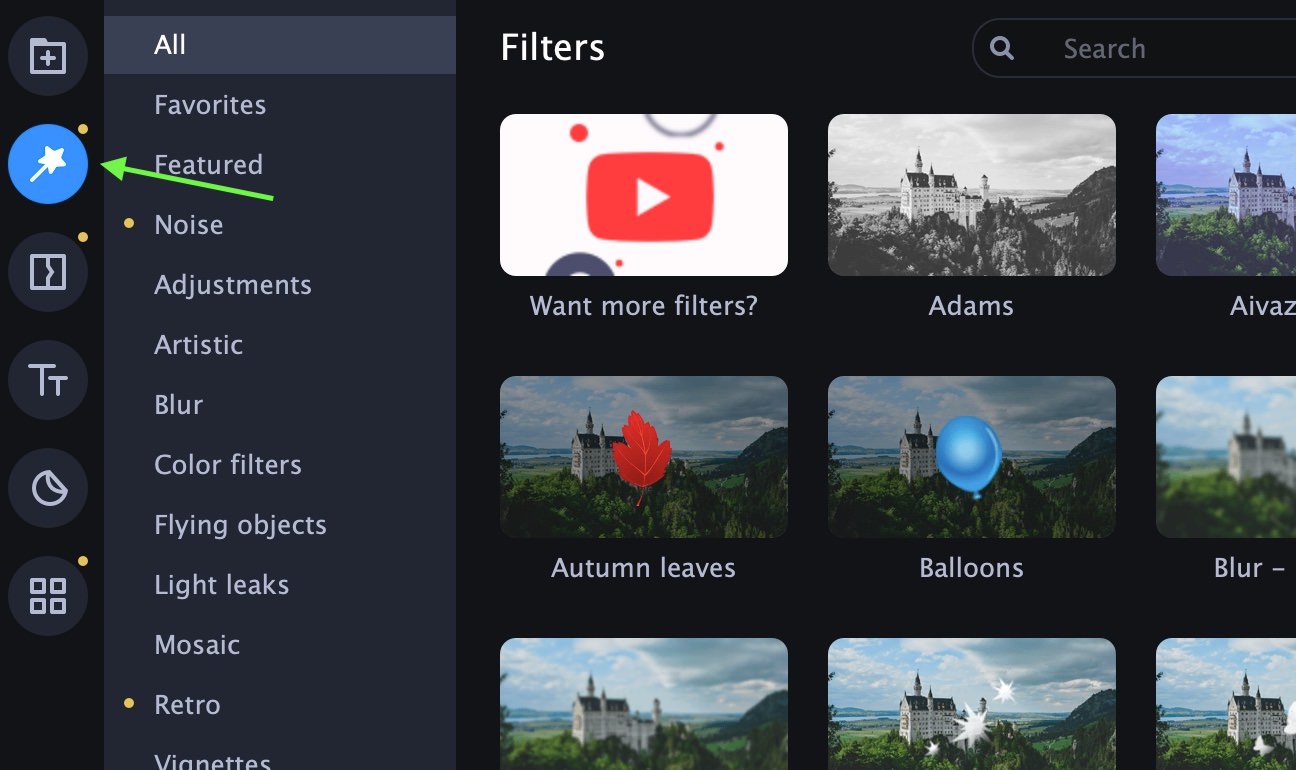Click the search magnifier icon
This screenshot has width=1296, height=770.
(1002, 48)
